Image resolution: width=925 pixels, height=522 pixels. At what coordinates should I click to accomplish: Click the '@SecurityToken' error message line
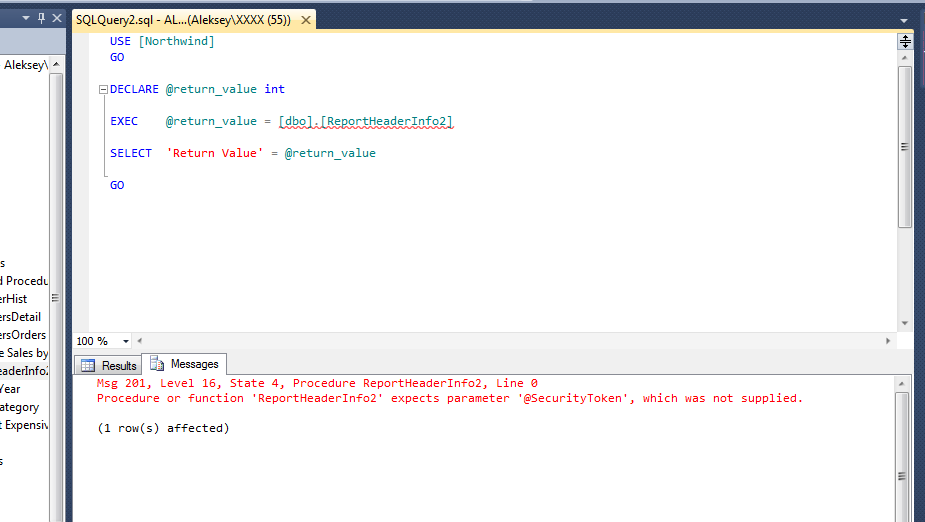tap(450, 398)
